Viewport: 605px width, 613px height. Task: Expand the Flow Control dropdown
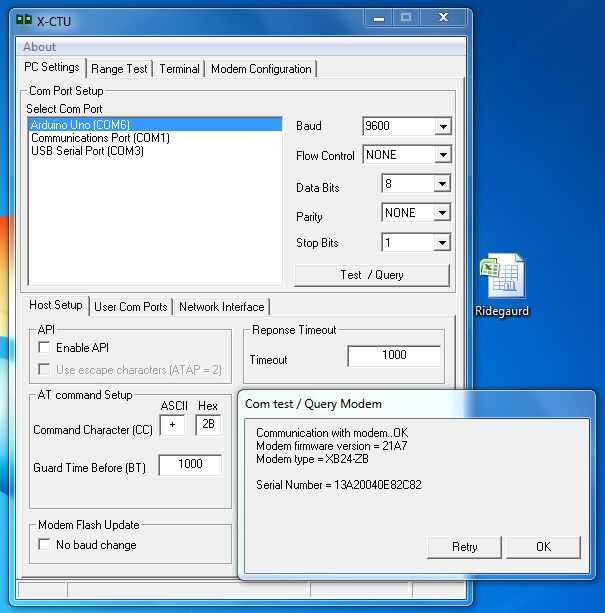[x=443, y=155]
